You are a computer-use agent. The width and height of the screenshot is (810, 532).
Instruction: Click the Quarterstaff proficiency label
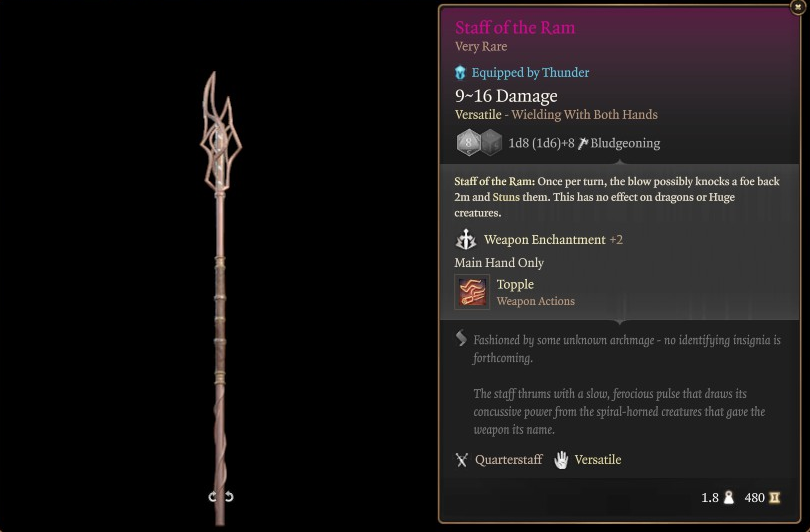click(508, 460)
